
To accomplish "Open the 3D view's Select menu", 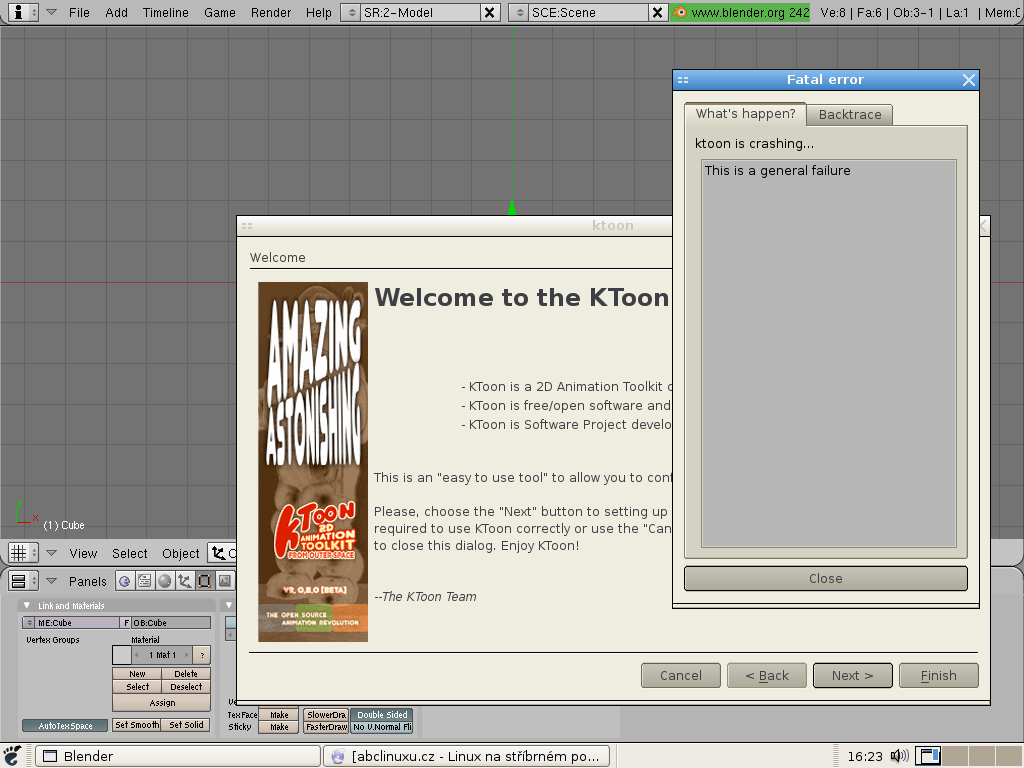I will [129, 554].
